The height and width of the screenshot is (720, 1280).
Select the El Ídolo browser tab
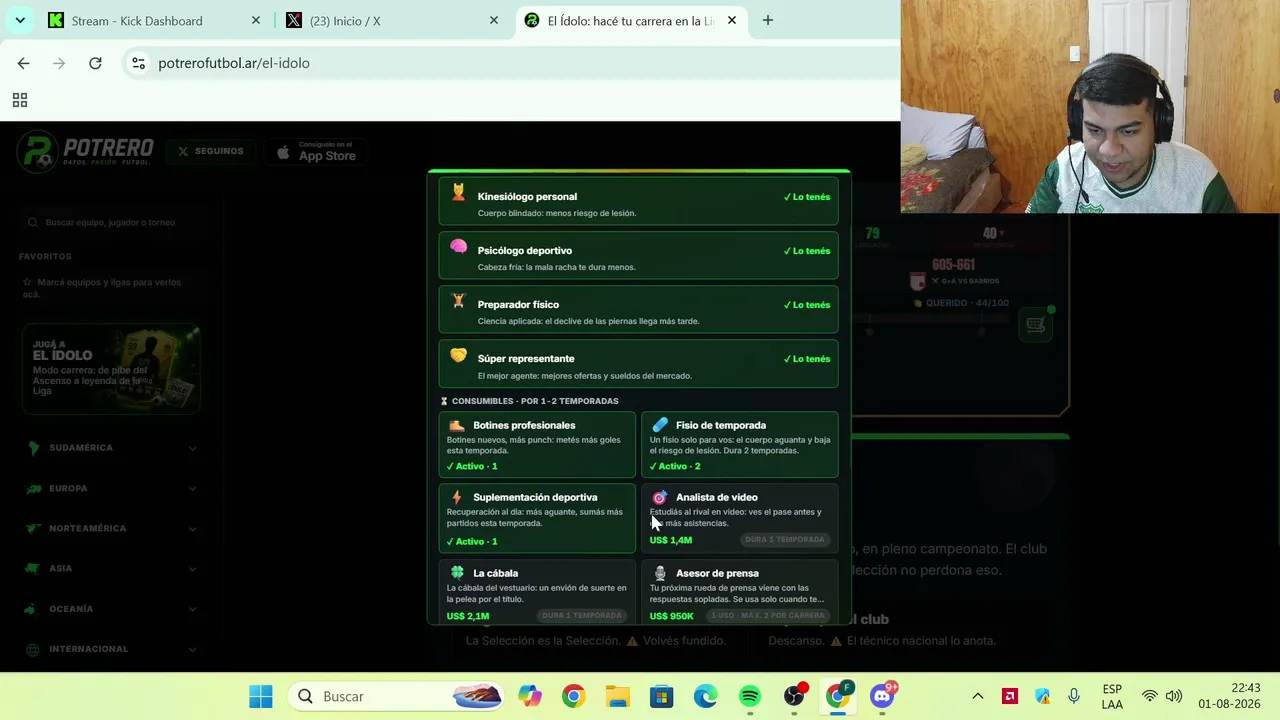(x=630, y=20)
